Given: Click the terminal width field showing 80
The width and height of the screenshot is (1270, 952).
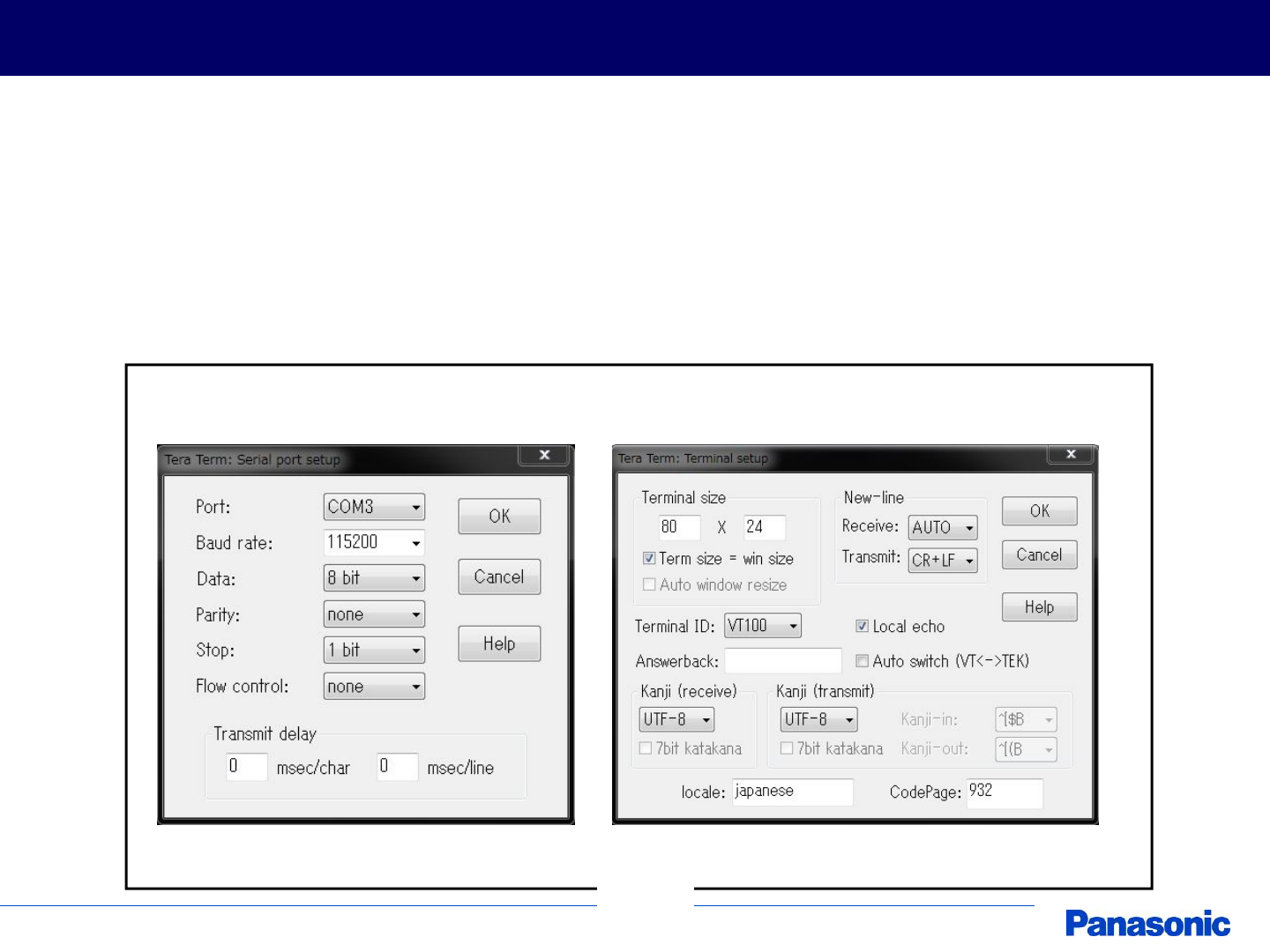Looking at the screenshot, I should 679,527.
